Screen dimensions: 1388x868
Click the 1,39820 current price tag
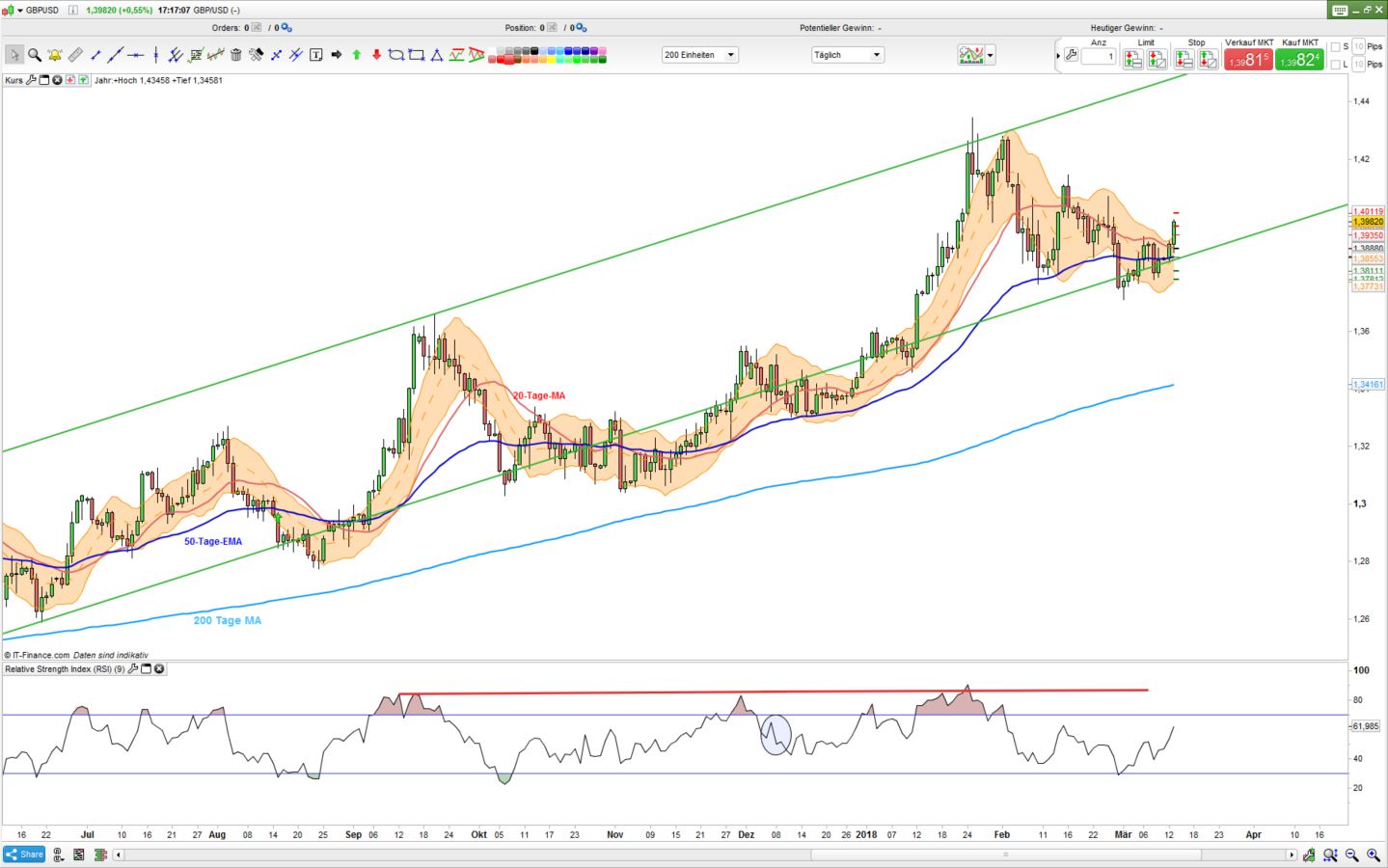coord(1368,222)
